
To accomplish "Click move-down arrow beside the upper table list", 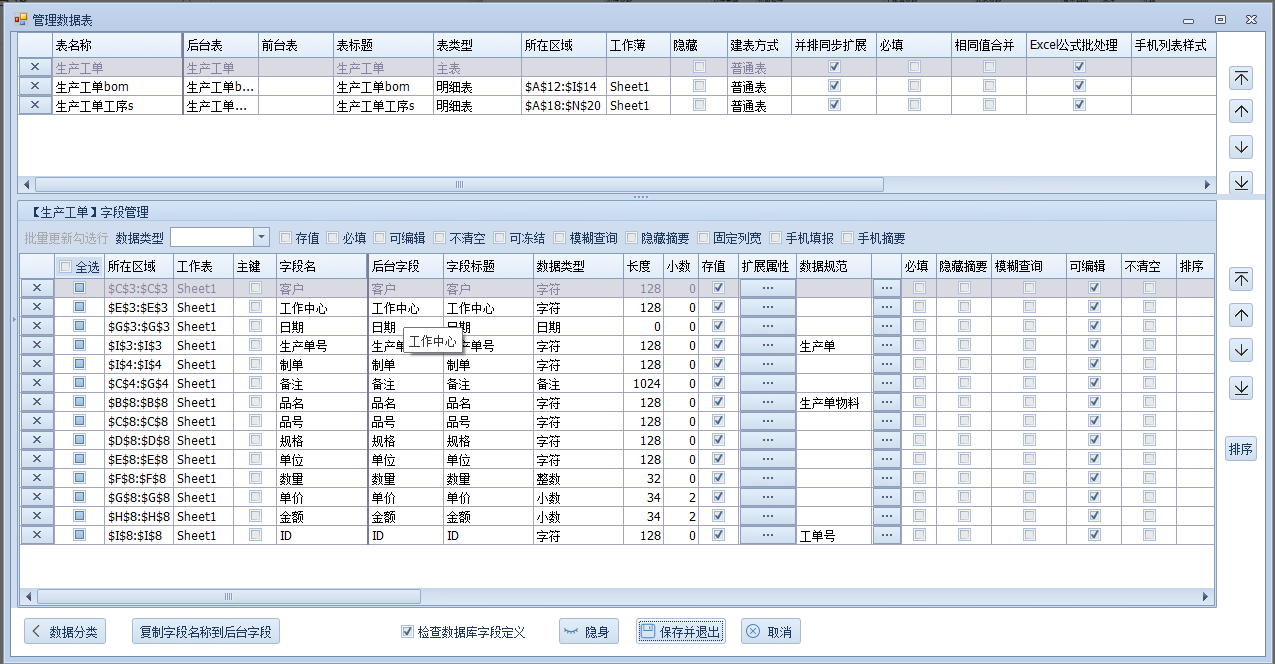I will point(1241,147).
